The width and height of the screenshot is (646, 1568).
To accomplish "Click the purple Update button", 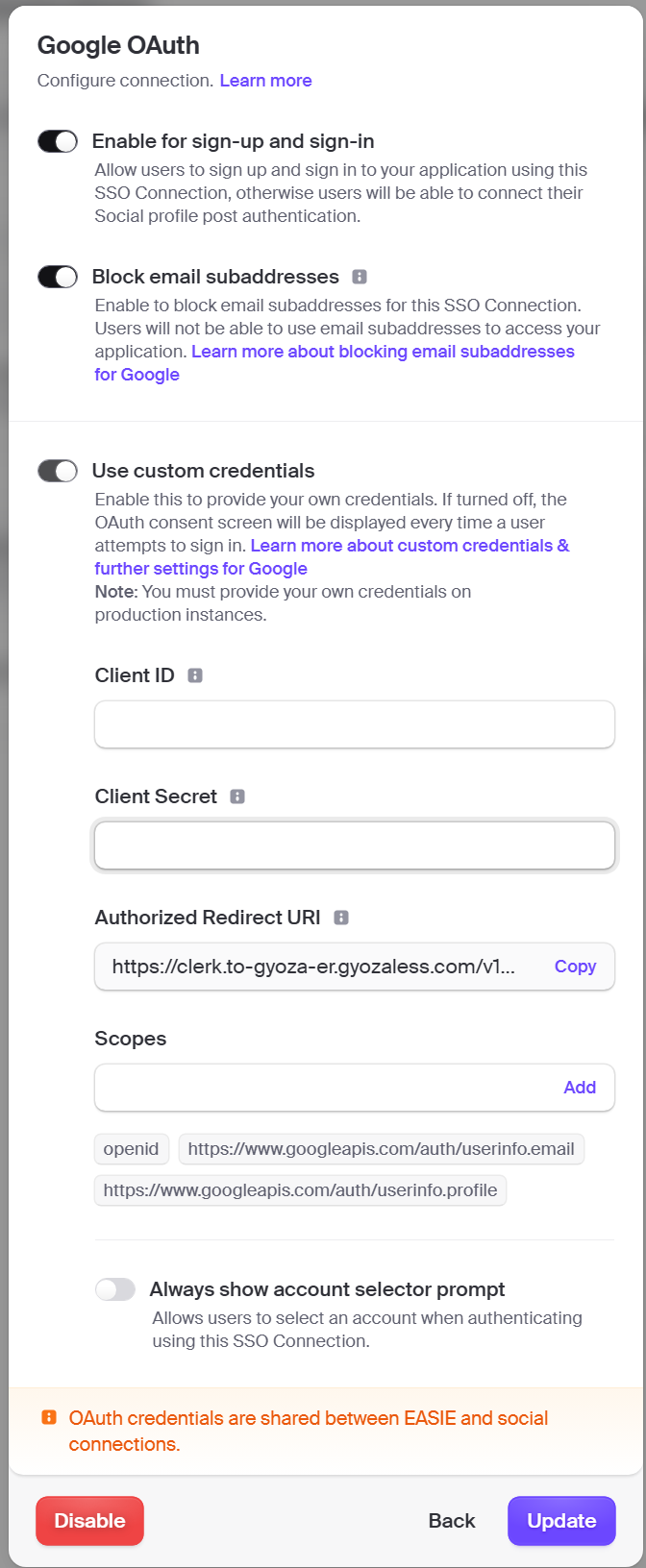I will pyautogui.click(x=561, y=1521).
